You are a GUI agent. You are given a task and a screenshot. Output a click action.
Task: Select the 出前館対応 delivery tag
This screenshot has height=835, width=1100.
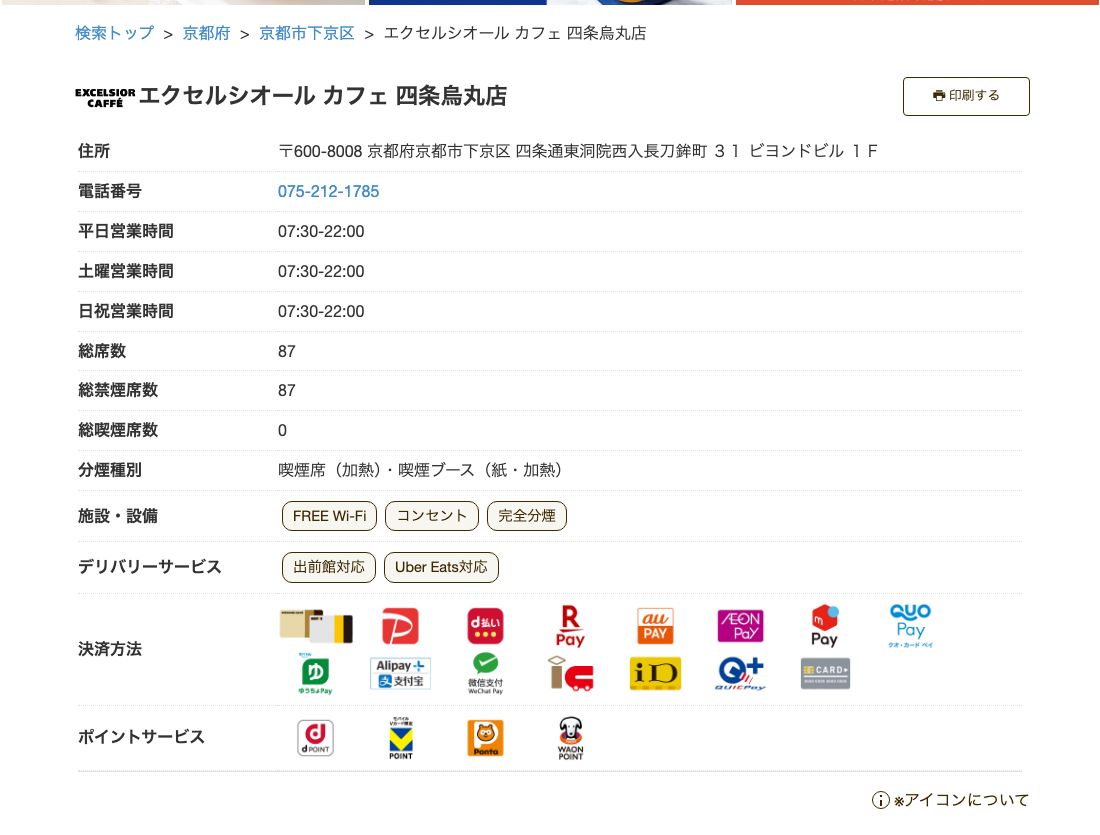click(x=328, y=567)
